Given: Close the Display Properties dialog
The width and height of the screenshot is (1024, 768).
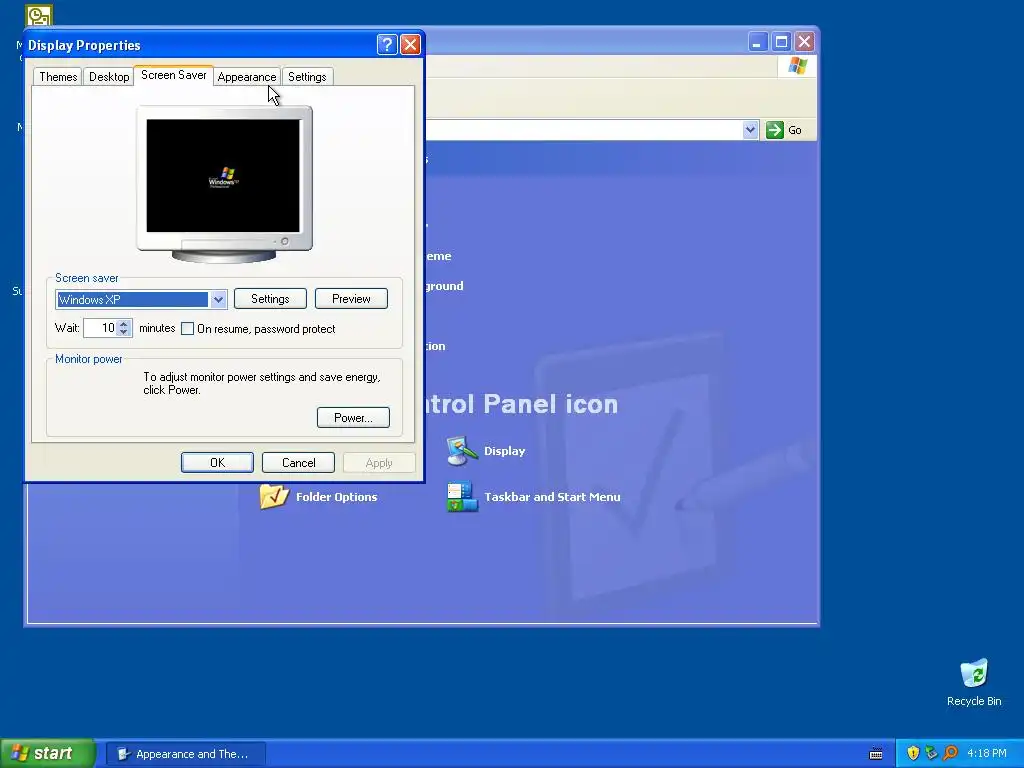Looking at the screenshot, I should pos(410,44).
